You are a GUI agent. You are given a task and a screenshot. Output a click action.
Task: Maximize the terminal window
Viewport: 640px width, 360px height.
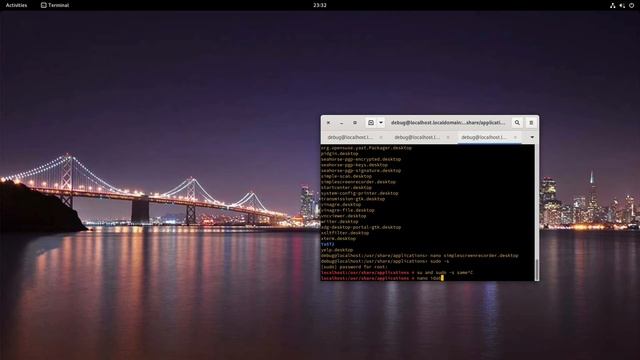[355, 122]
